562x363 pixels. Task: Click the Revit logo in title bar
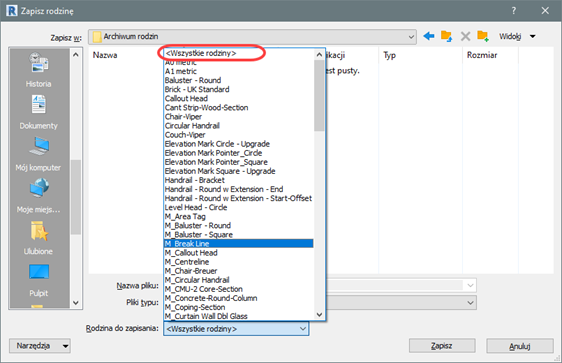coord(11,10)
